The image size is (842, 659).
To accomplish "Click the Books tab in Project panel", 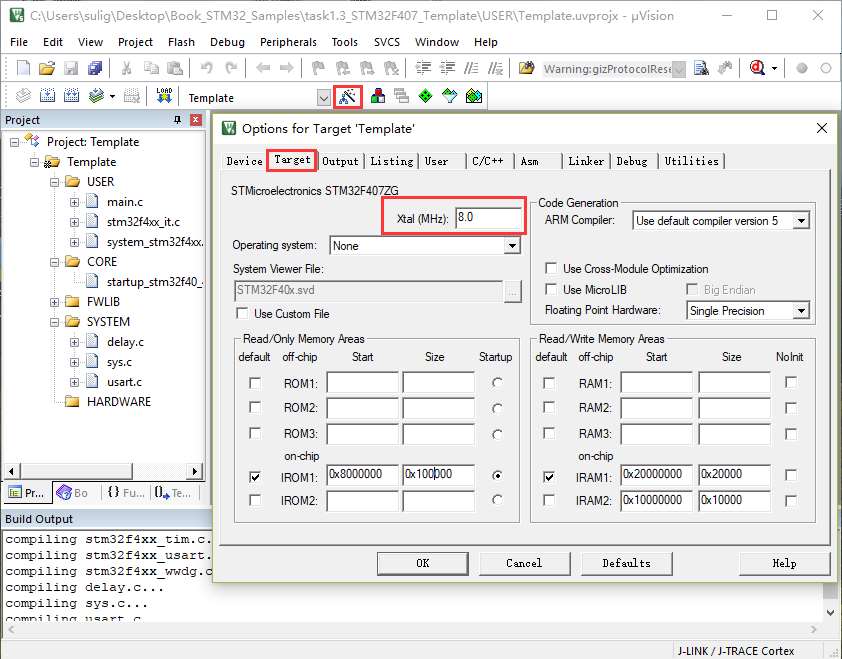I will click(72, 492).
